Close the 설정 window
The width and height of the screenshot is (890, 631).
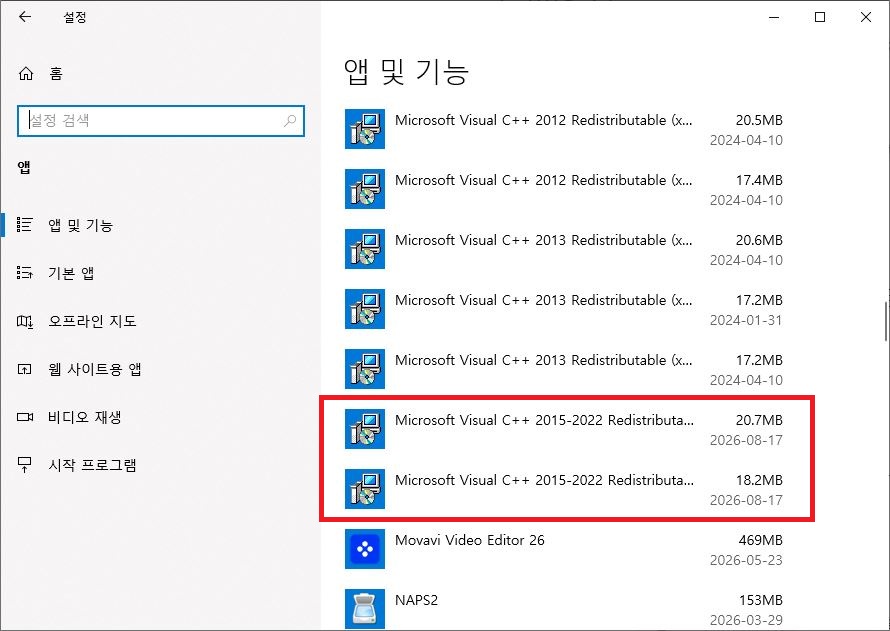(866, 17)
